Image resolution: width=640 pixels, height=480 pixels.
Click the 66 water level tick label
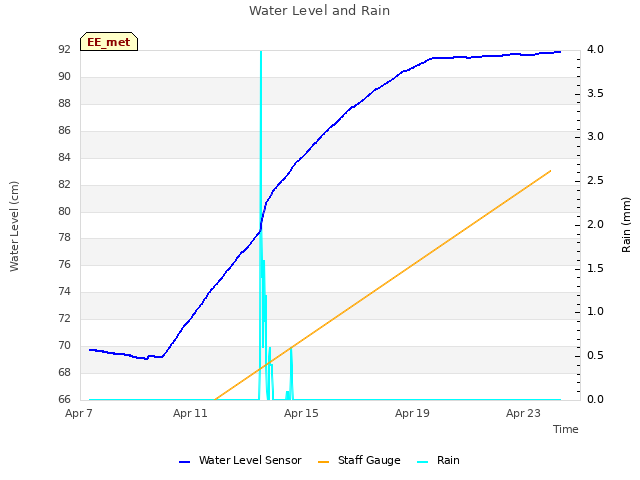tap(64, 399)
